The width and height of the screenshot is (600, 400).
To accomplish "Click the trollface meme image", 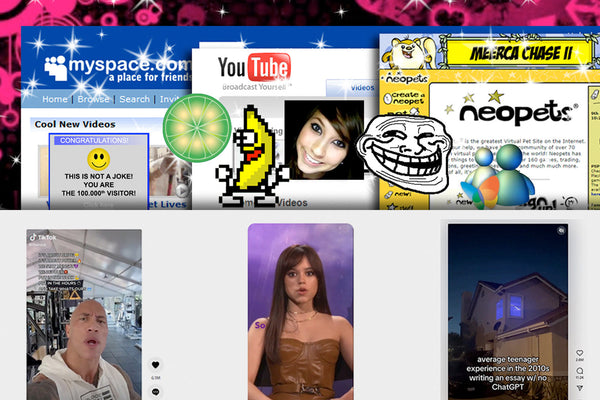I will tap(405, 153).
